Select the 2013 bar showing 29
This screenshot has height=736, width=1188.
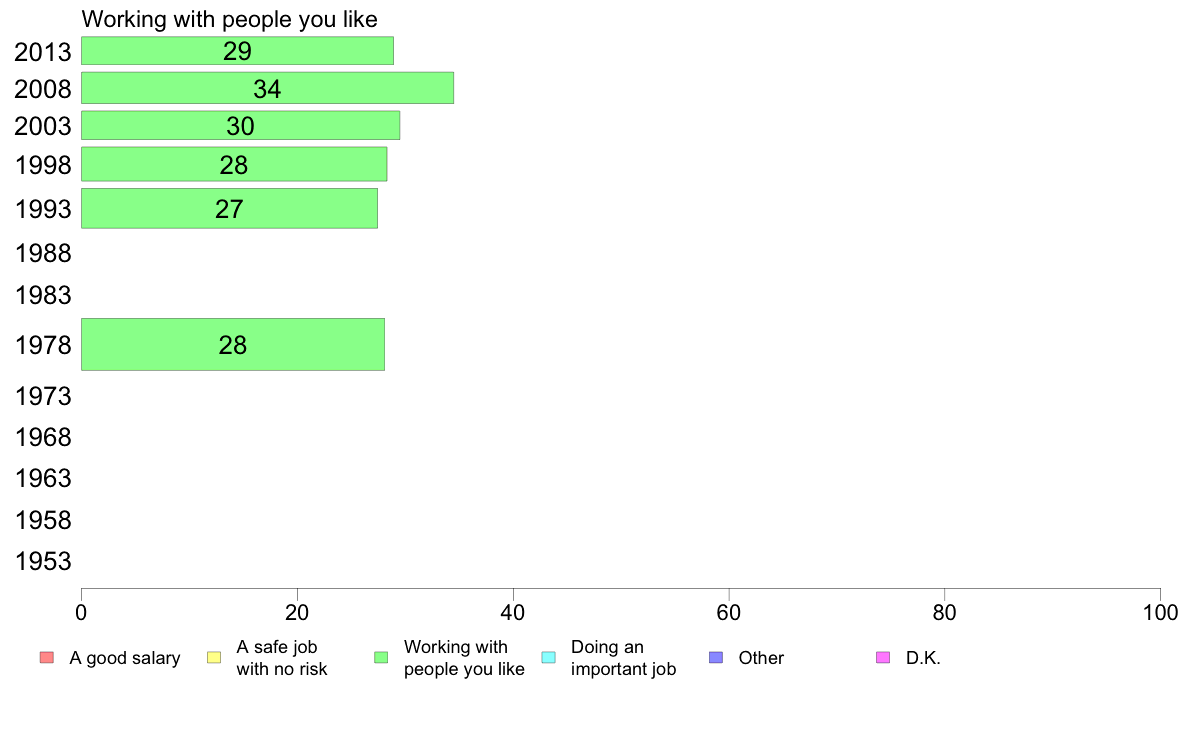(x=237, y=51)
